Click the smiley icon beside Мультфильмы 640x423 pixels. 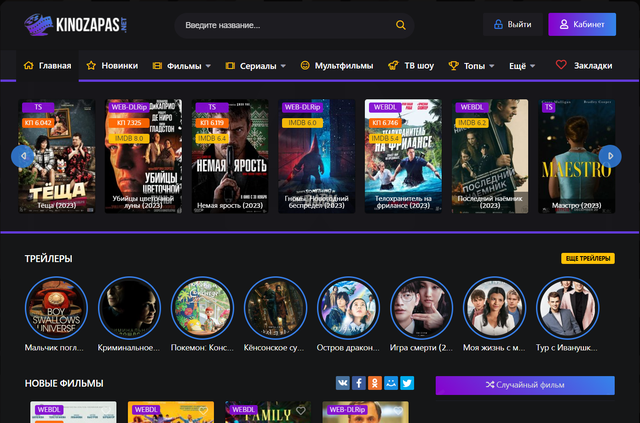[305, 65]
